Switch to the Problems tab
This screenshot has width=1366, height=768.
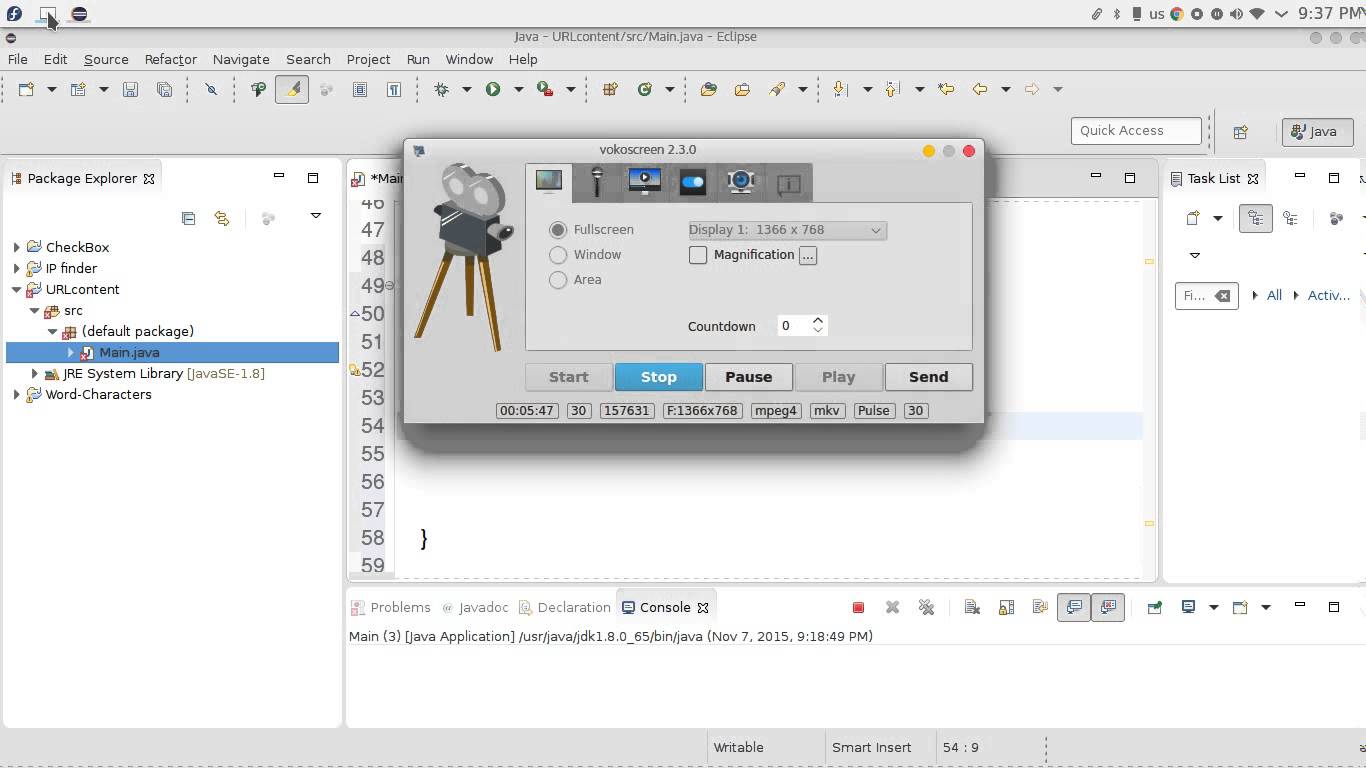pyautogui.click(x=390, y=607)
